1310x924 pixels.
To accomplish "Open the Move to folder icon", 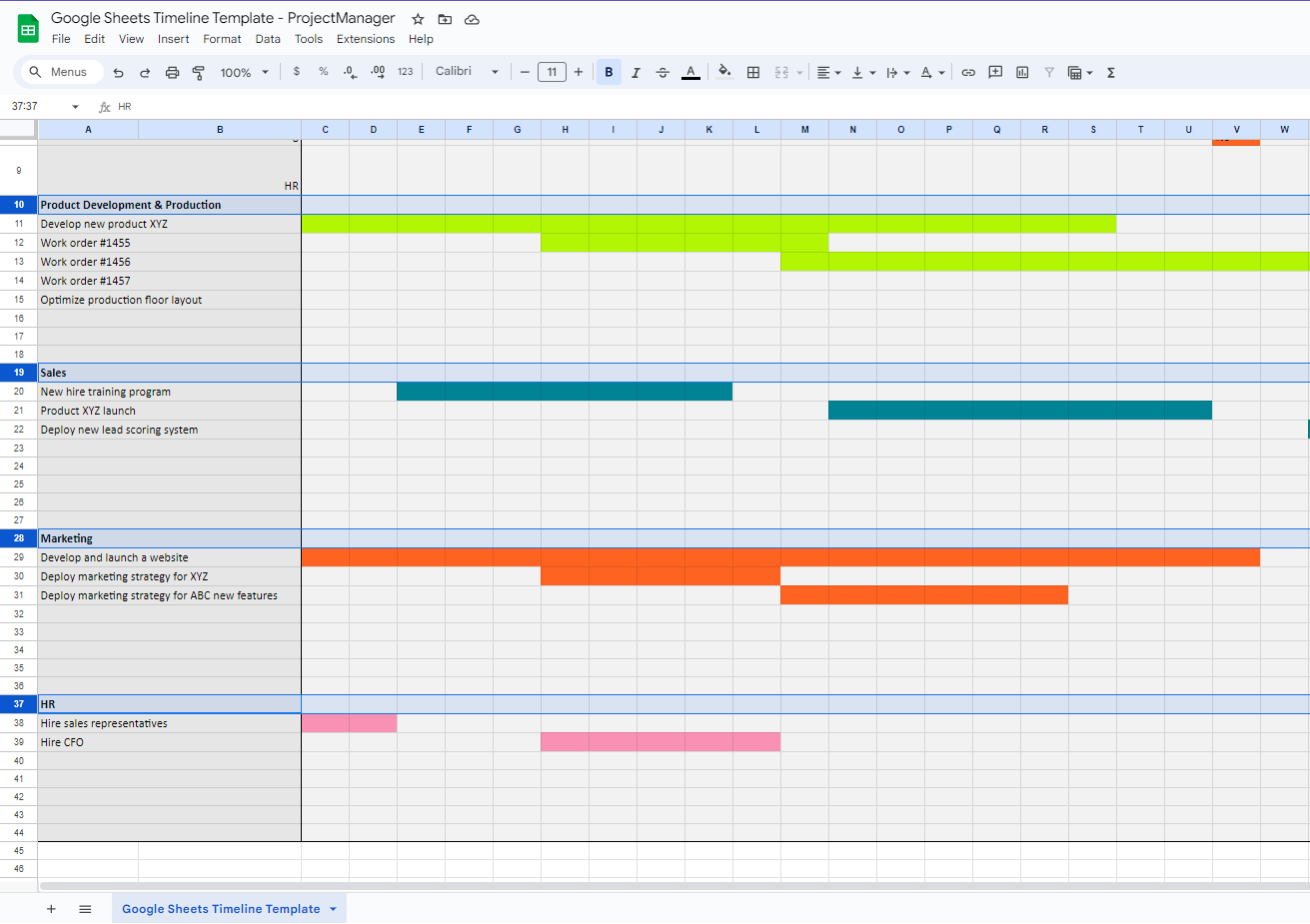I will 445,19.
